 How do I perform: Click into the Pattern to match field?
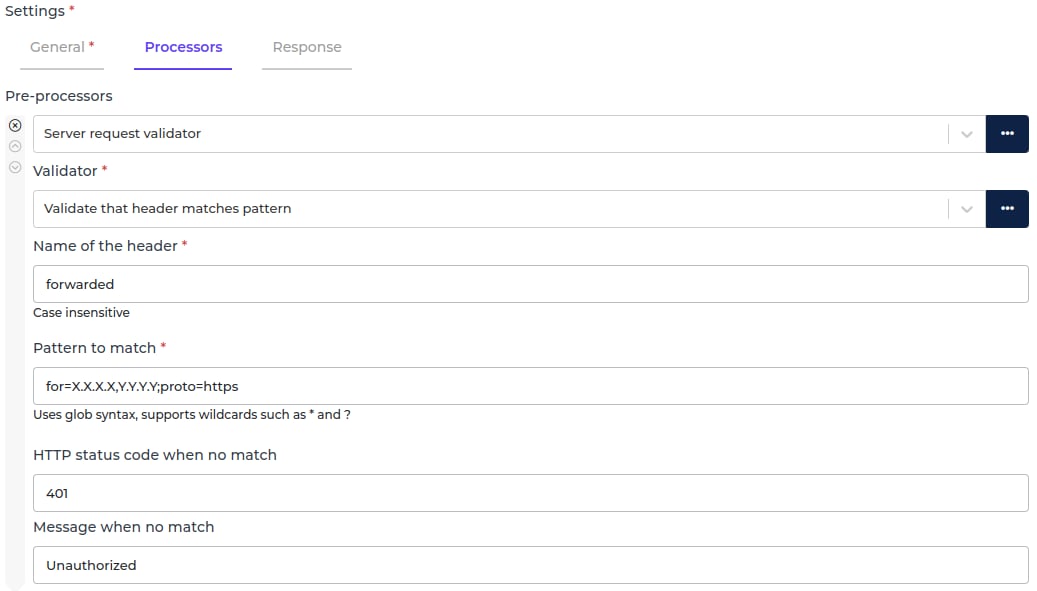pyautogui.click(x=530, y=386)
